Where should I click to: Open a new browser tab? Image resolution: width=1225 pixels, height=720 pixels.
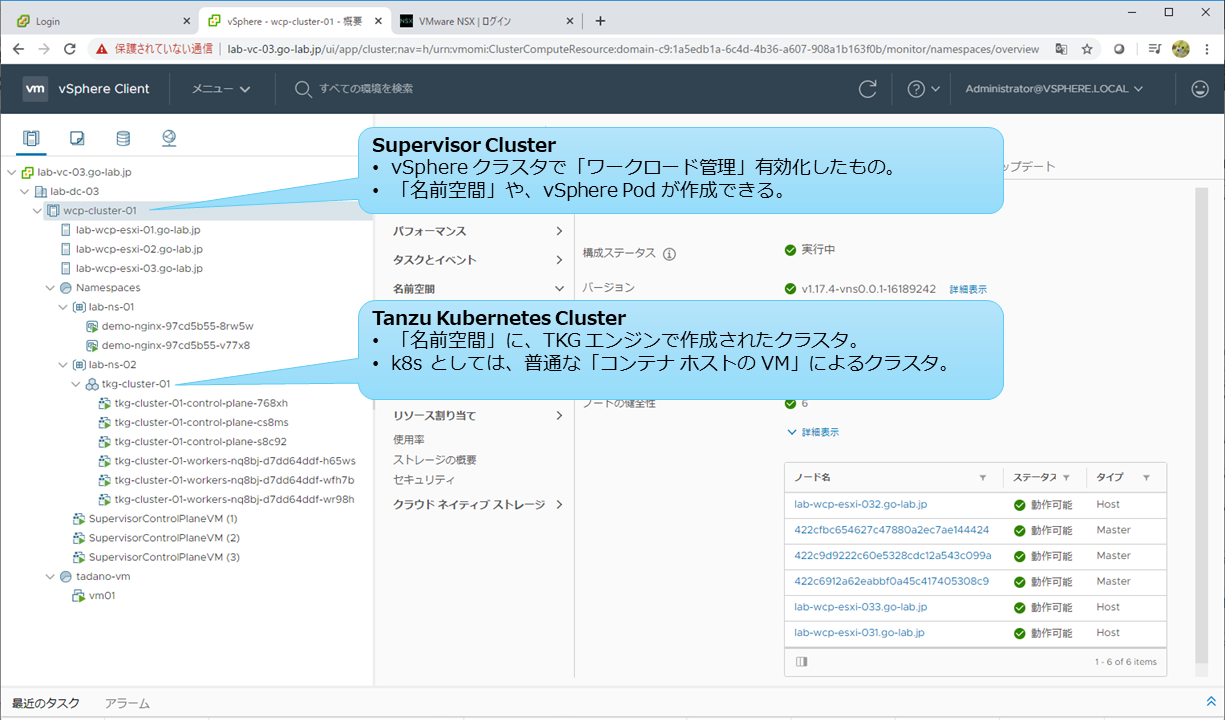click(x=600, y=21)
